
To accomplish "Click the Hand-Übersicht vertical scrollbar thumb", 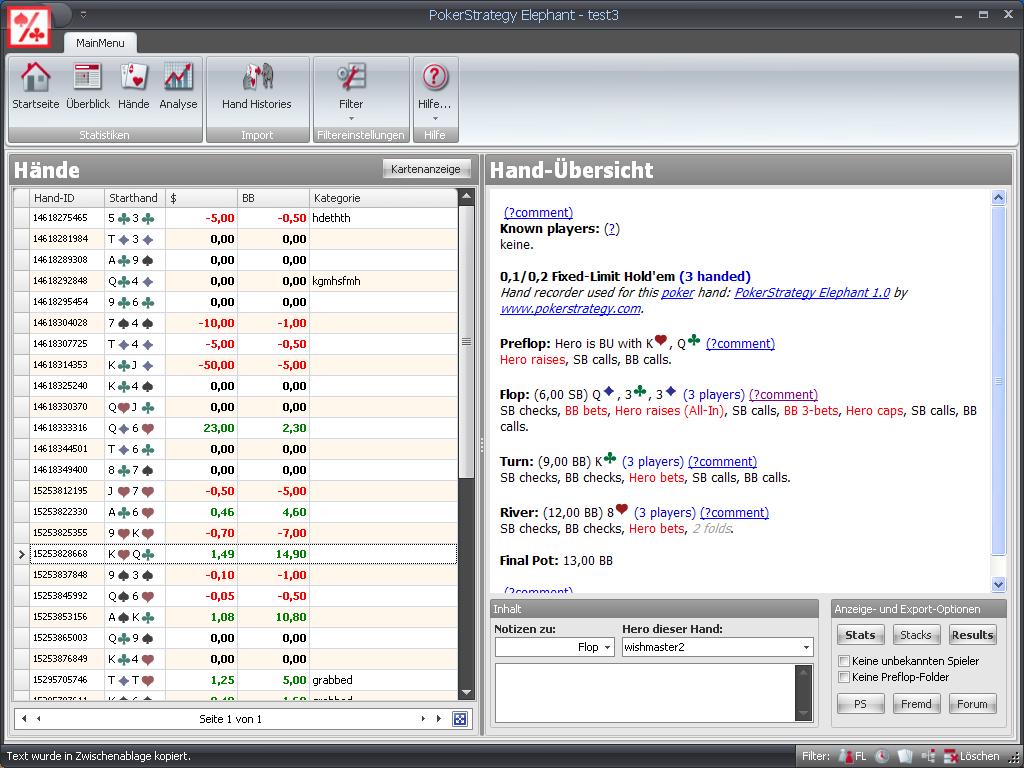I will point(999,380).
